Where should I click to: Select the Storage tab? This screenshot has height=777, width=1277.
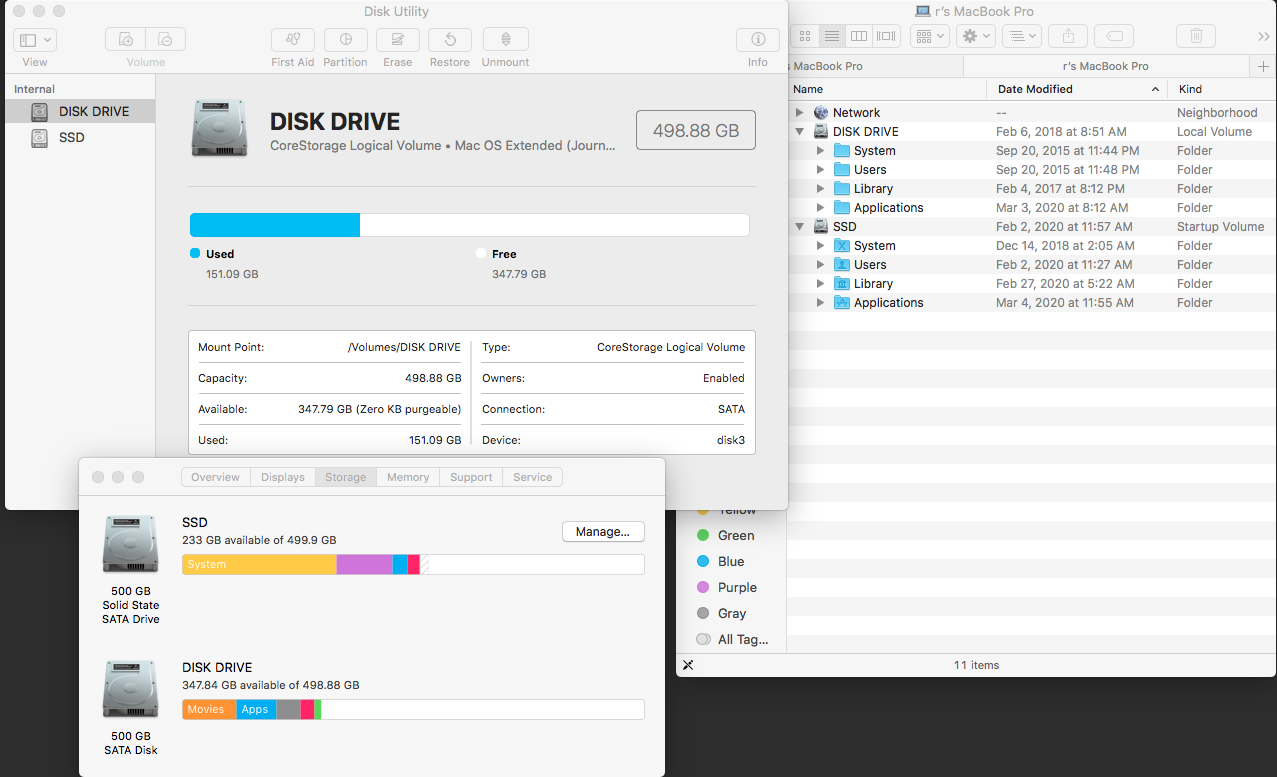click(x=345, y=477)
